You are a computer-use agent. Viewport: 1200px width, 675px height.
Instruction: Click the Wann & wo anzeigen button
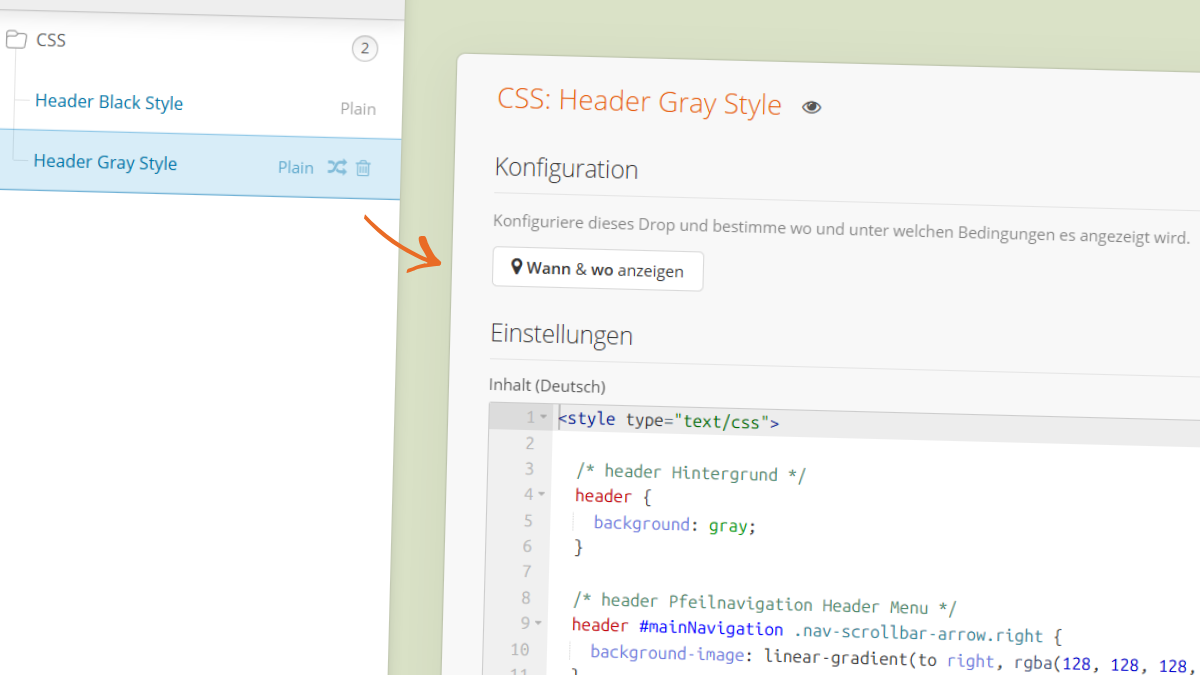point(598,270)
